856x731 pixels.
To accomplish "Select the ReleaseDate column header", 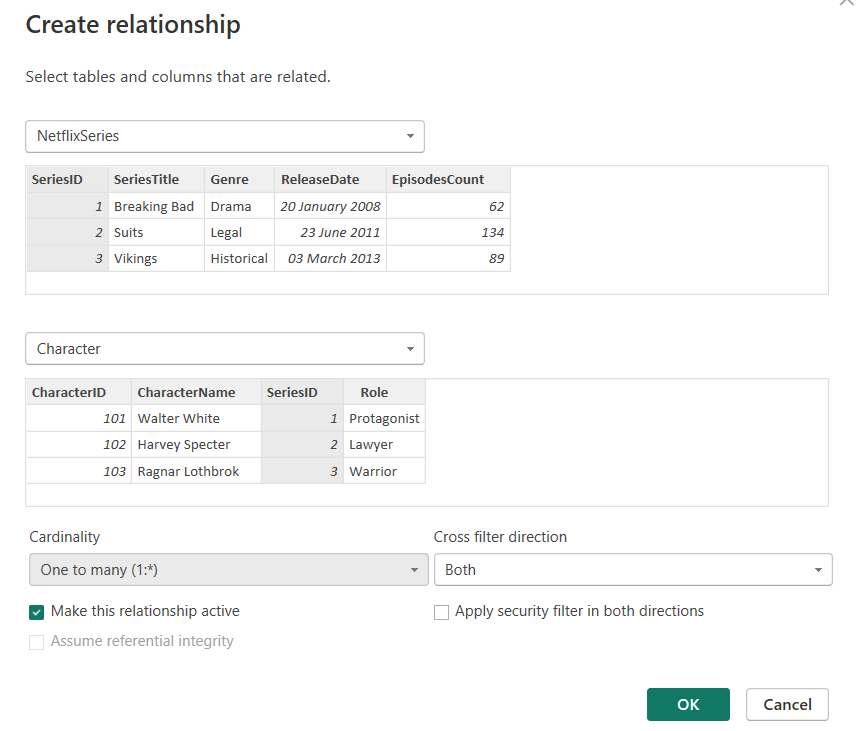I will click(x=320, y=180).
